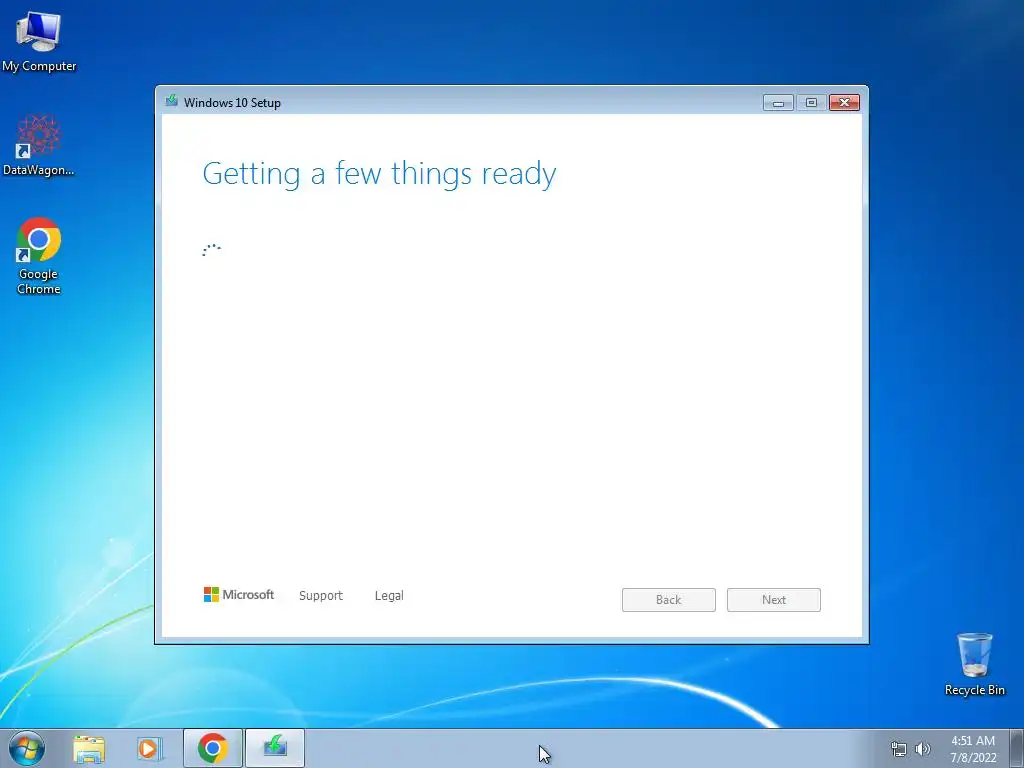The image size is (1024, 768).
Task: Select the DataWagon desktop shortcut
Action: (x=39, y=145)
